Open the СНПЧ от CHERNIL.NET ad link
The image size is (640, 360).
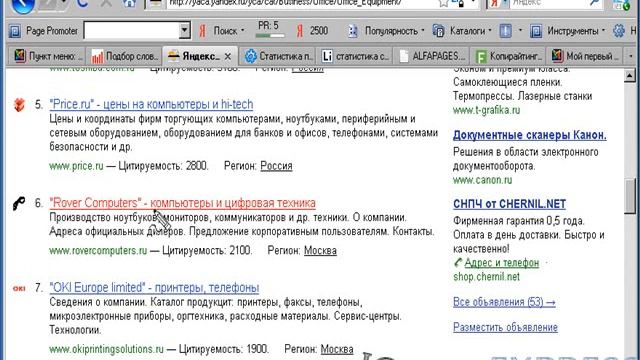[x=509, y=204]
